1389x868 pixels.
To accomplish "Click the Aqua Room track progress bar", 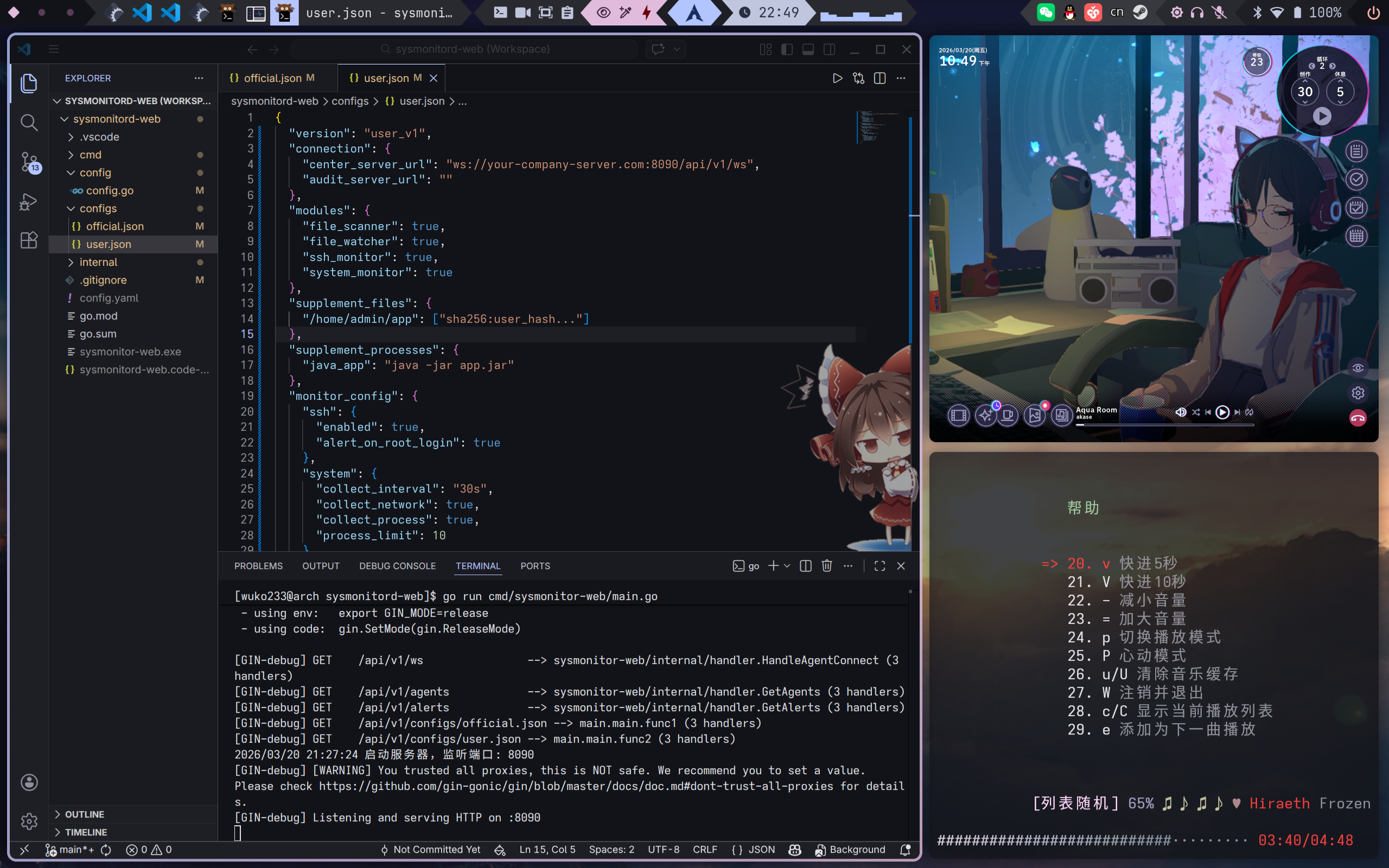I will pos(1165,425).
